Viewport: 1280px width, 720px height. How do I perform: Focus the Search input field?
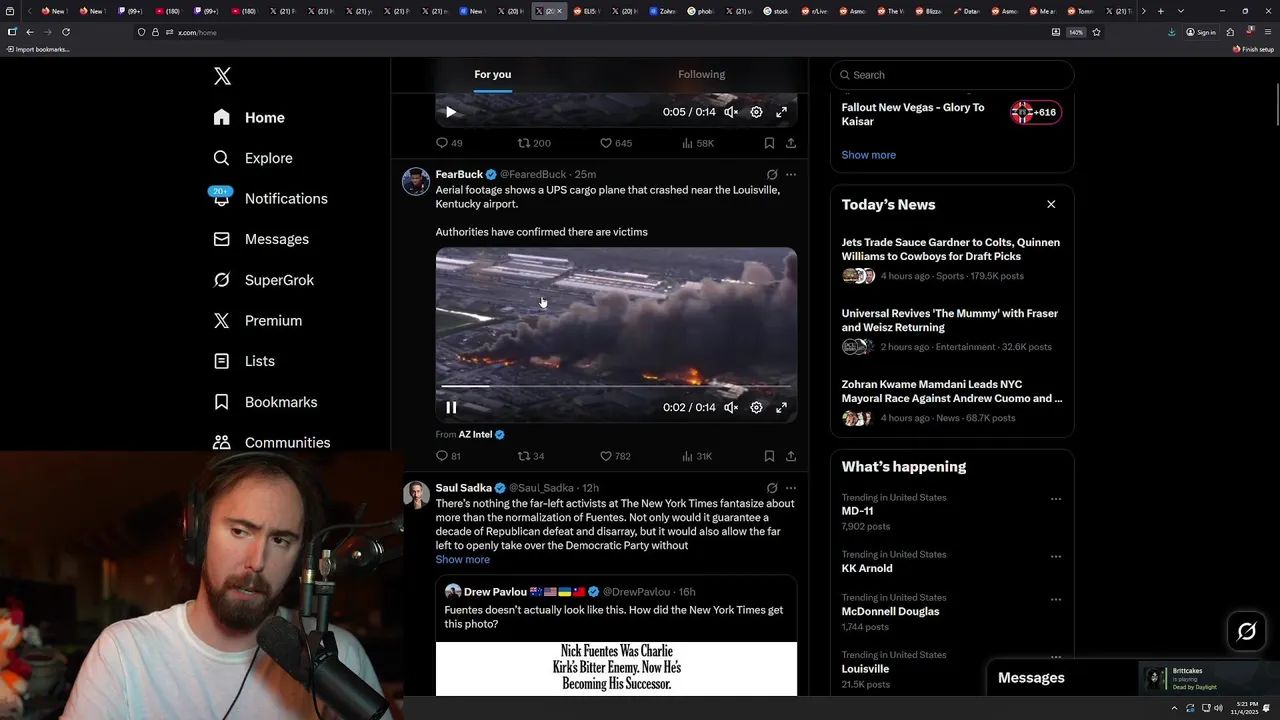952,75
